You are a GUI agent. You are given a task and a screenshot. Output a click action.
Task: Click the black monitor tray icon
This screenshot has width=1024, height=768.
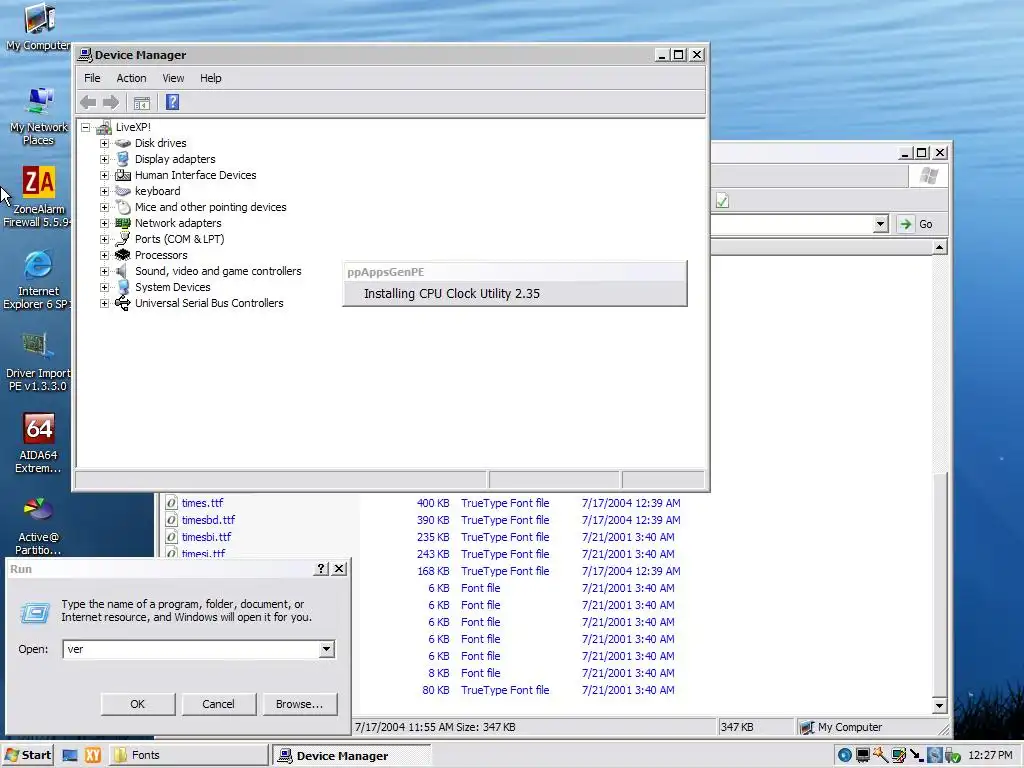863,755
